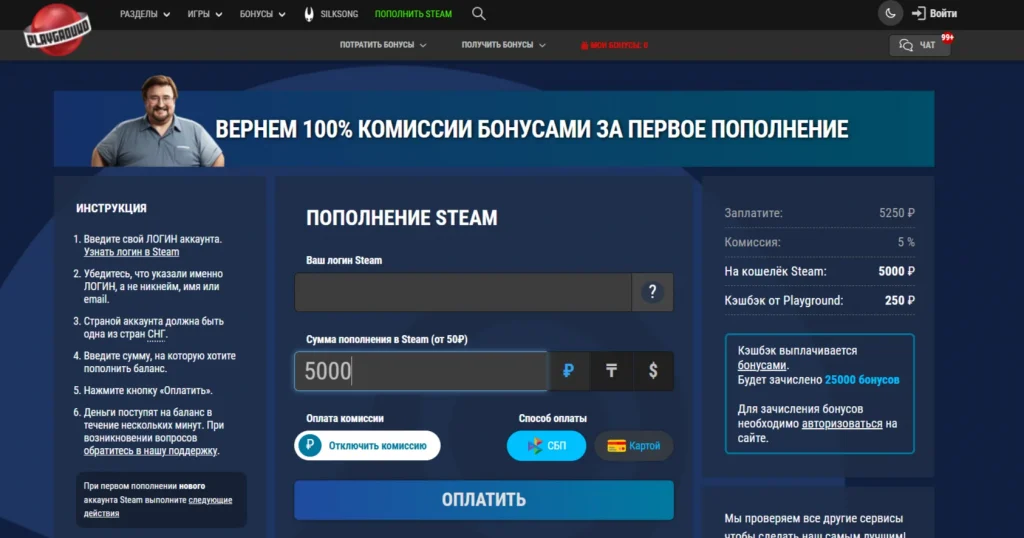The height and width of the screenshot is (538, 1024).
Task: Open the search magnifier icon
Action: point(479,14)
